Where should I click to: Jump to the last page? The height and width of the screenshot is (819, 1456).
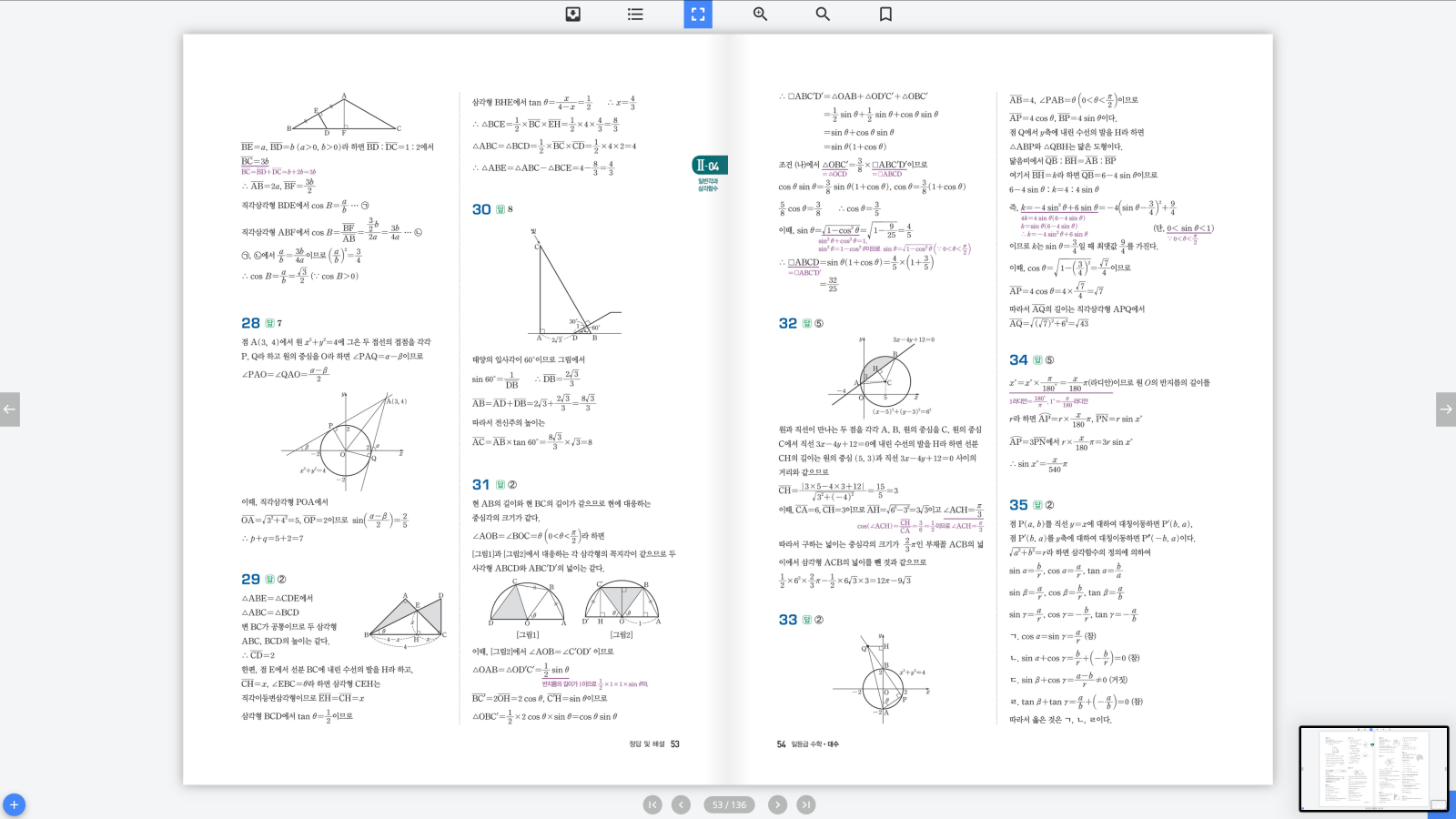pos(806,804)
